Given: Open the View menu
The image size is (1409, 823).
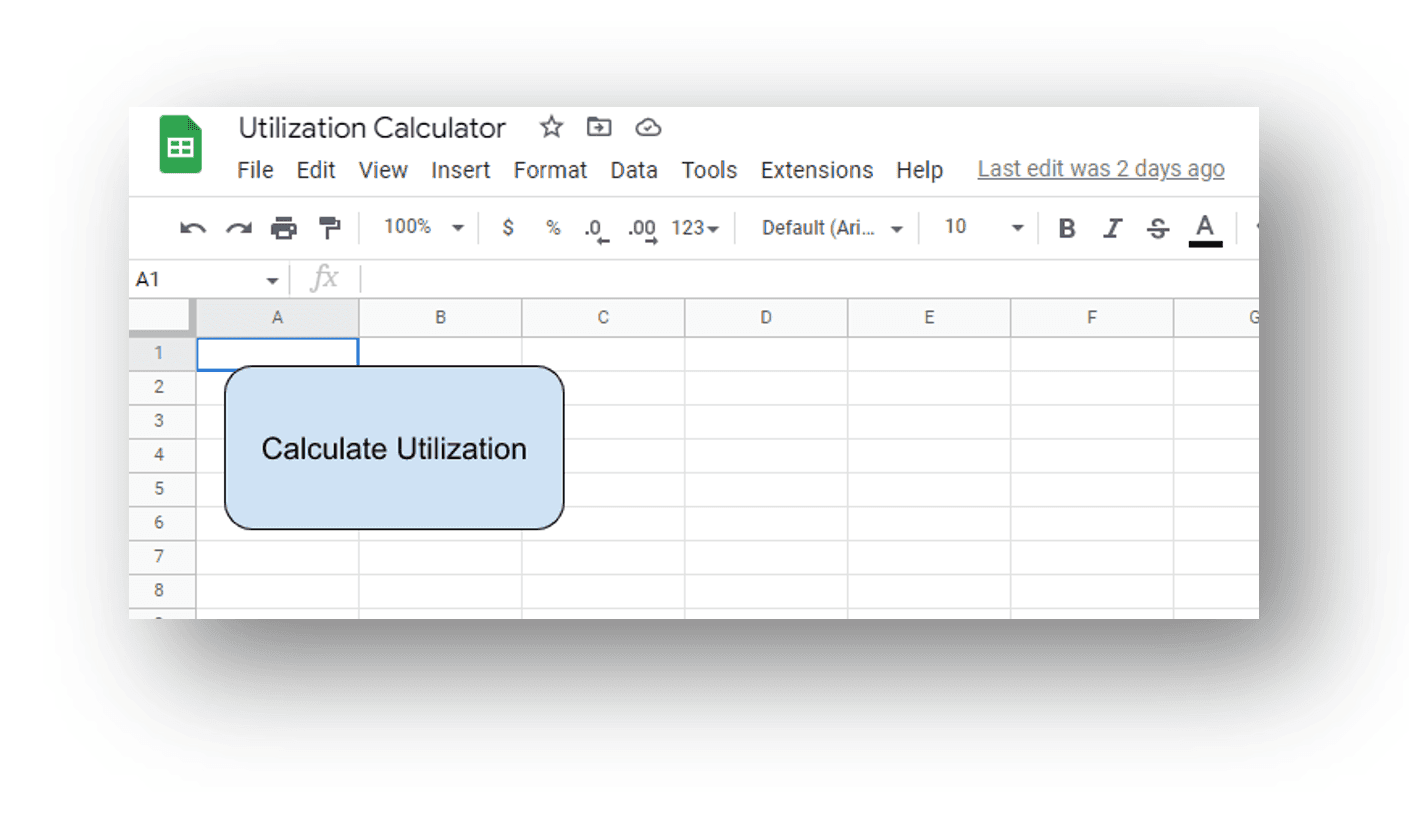Looking at the screenshot, I should pos(383,170).
